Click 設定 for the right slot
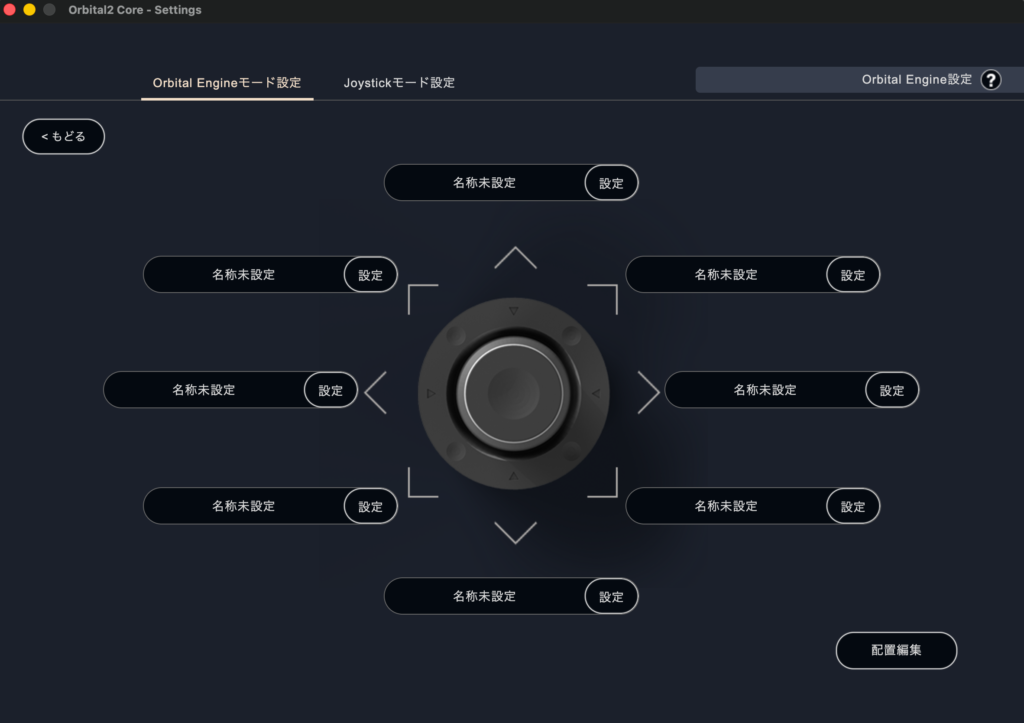 892,390
